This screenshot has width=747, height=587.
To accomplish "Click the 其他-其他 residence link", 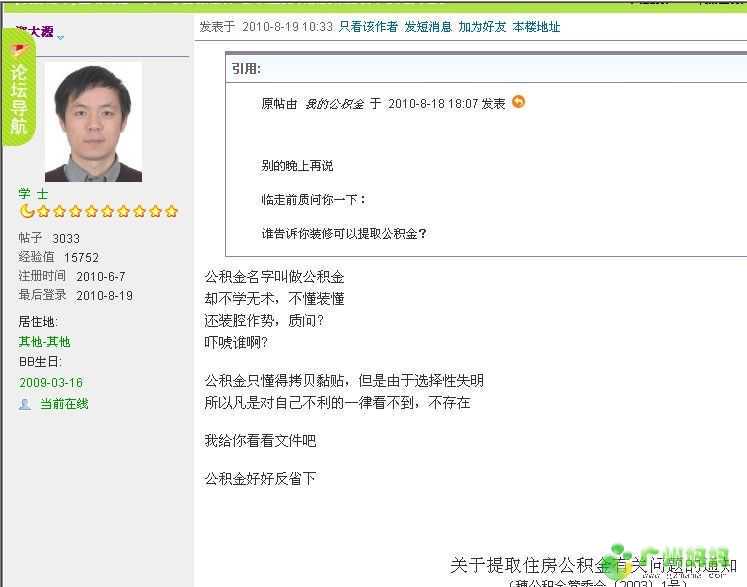I will (44, 342).
